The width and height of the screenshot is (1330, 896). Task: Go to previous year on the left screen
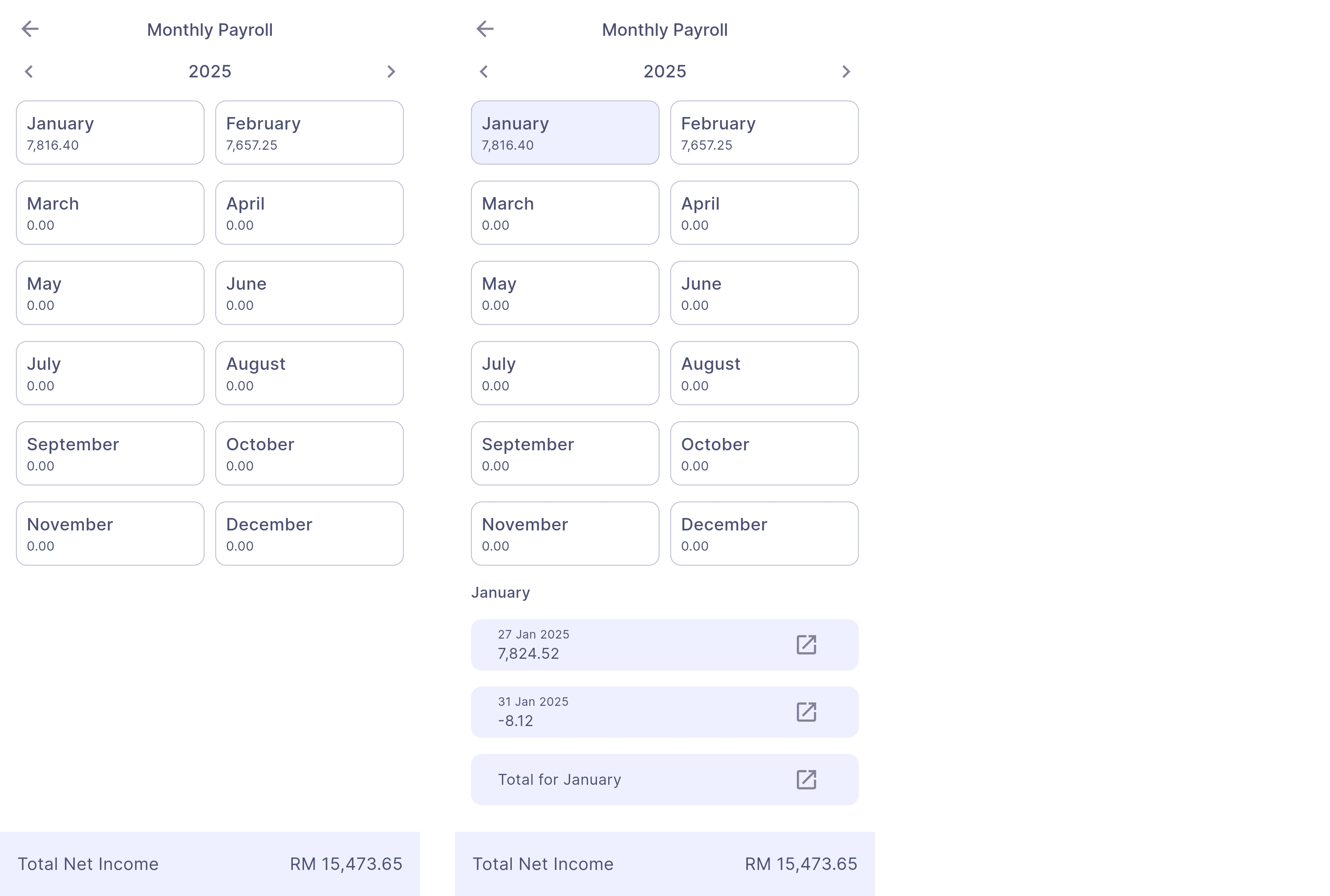tap(29, 72)
